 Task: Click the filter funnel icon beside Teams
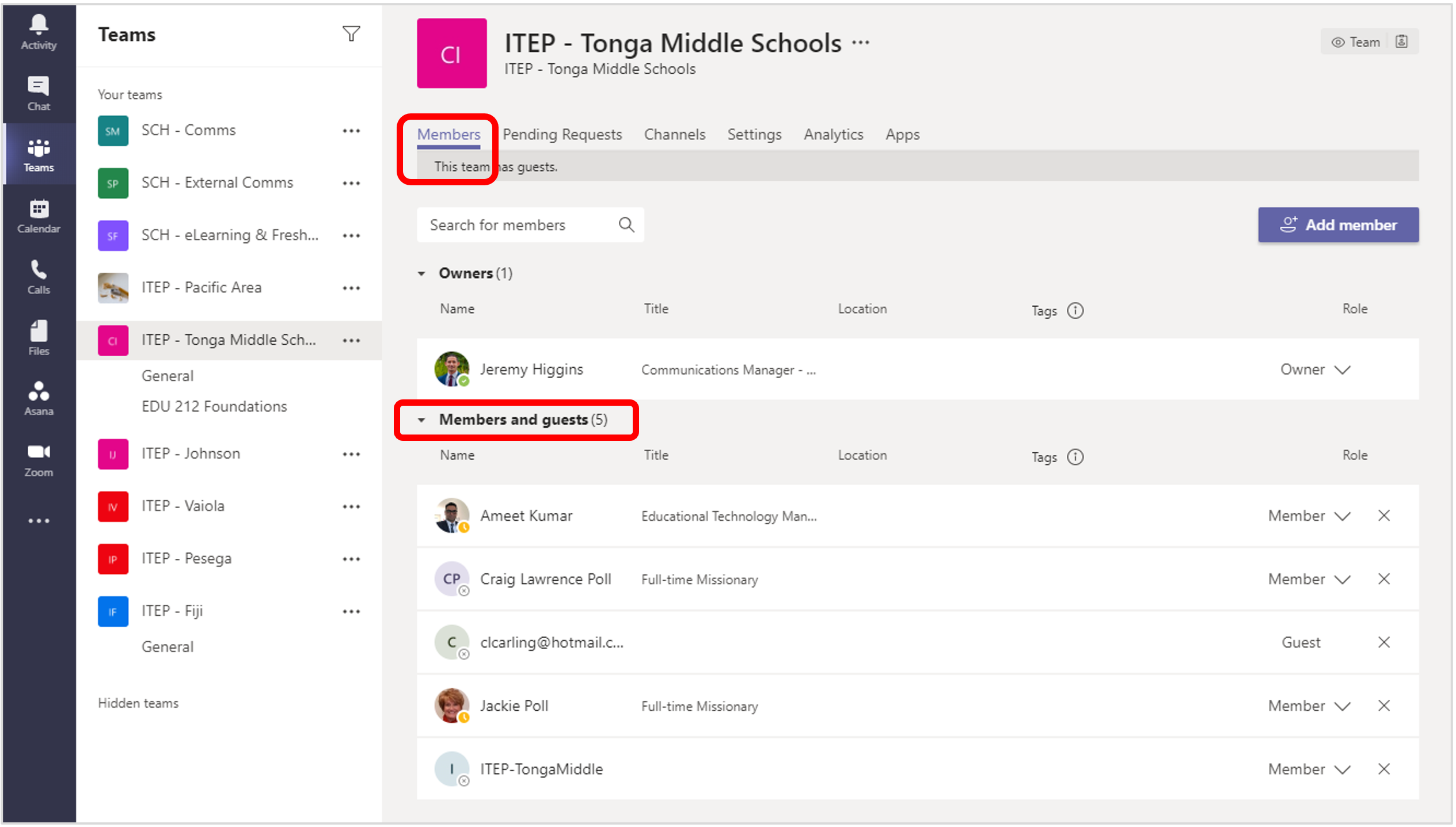click(351, 34)
